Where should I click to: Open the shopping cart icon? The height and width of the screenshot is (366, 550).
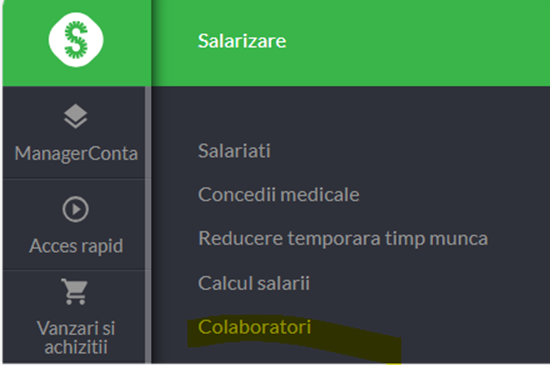74,291
